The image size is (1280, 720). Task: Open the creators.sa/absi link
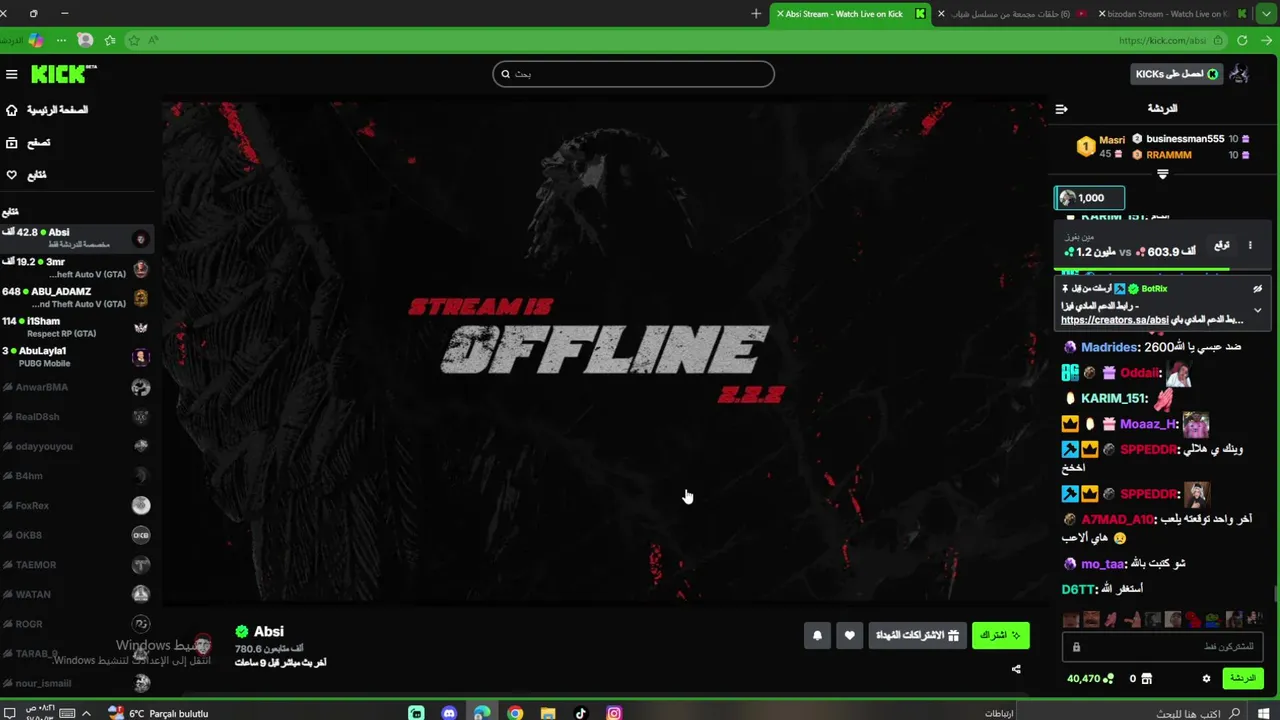pos(1114,320)
